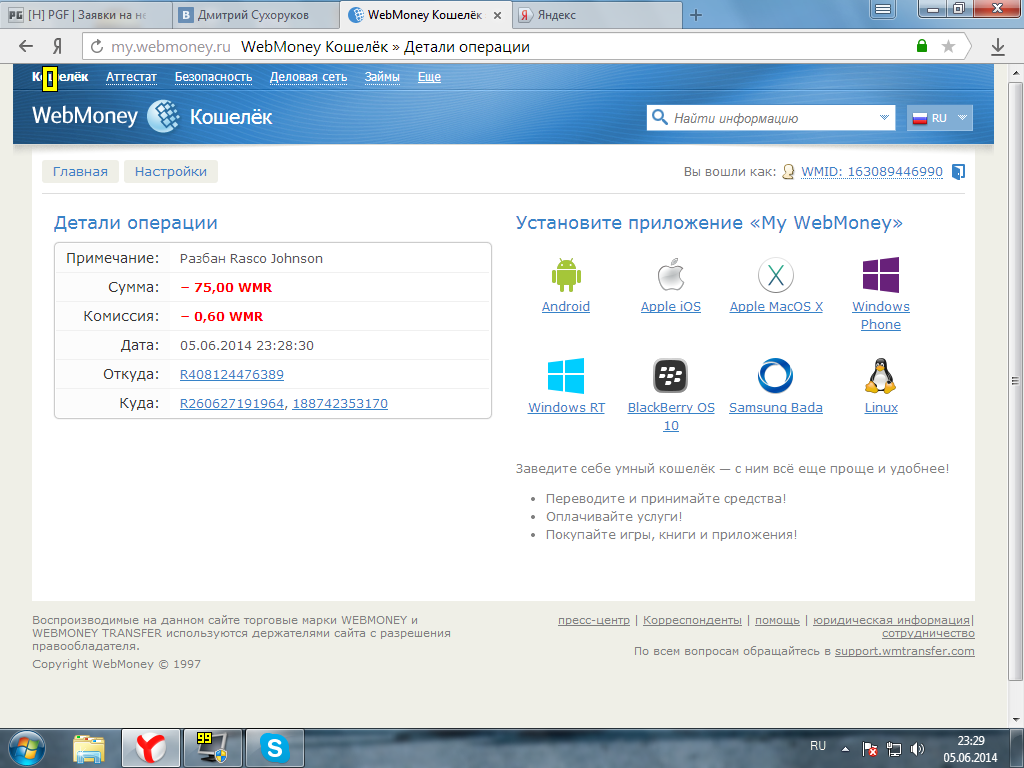Open the Еще menu in top navigation

pyautogui.click(x=429, y=77)
